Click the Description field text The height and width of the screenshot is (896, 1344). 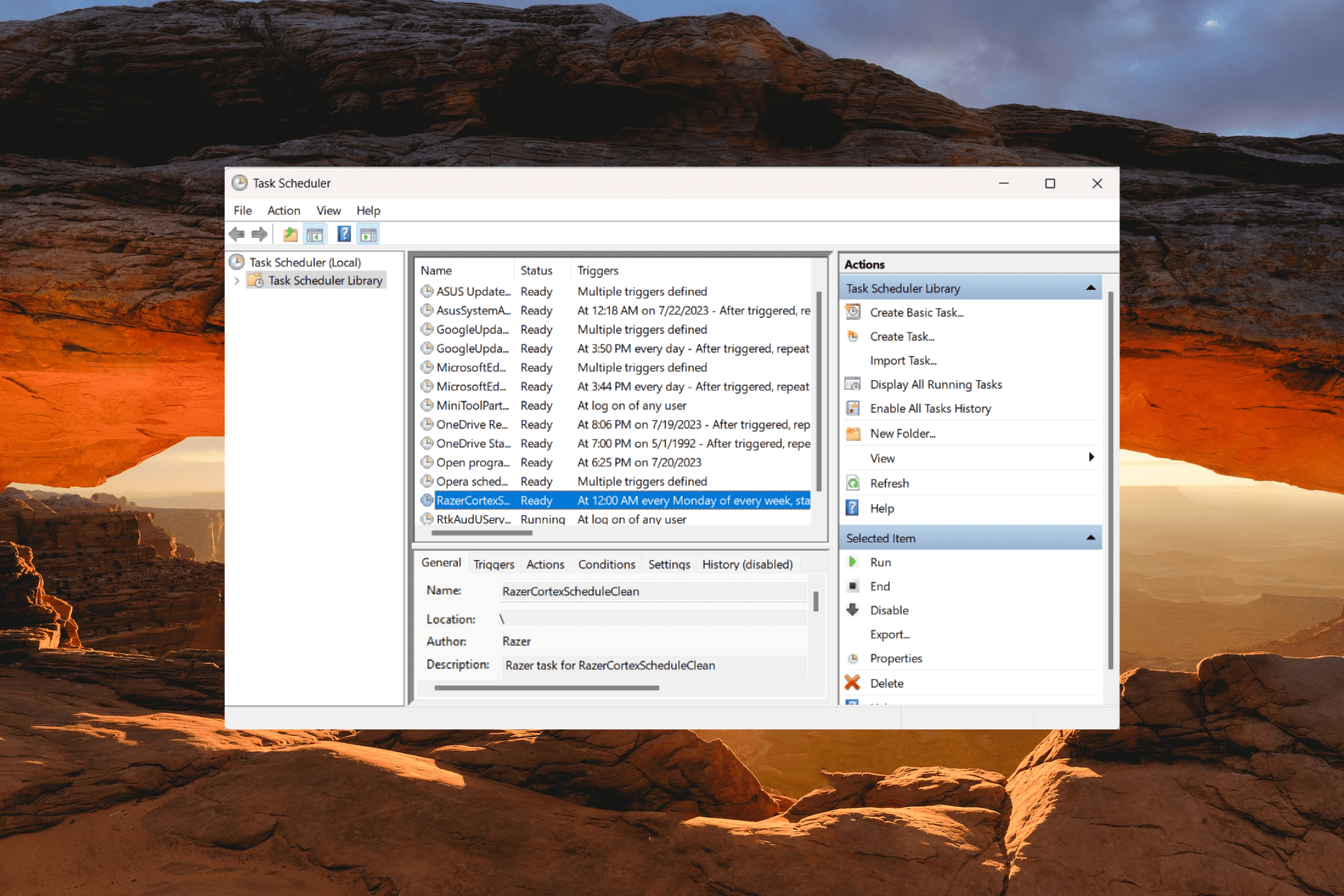coord(610,665)
